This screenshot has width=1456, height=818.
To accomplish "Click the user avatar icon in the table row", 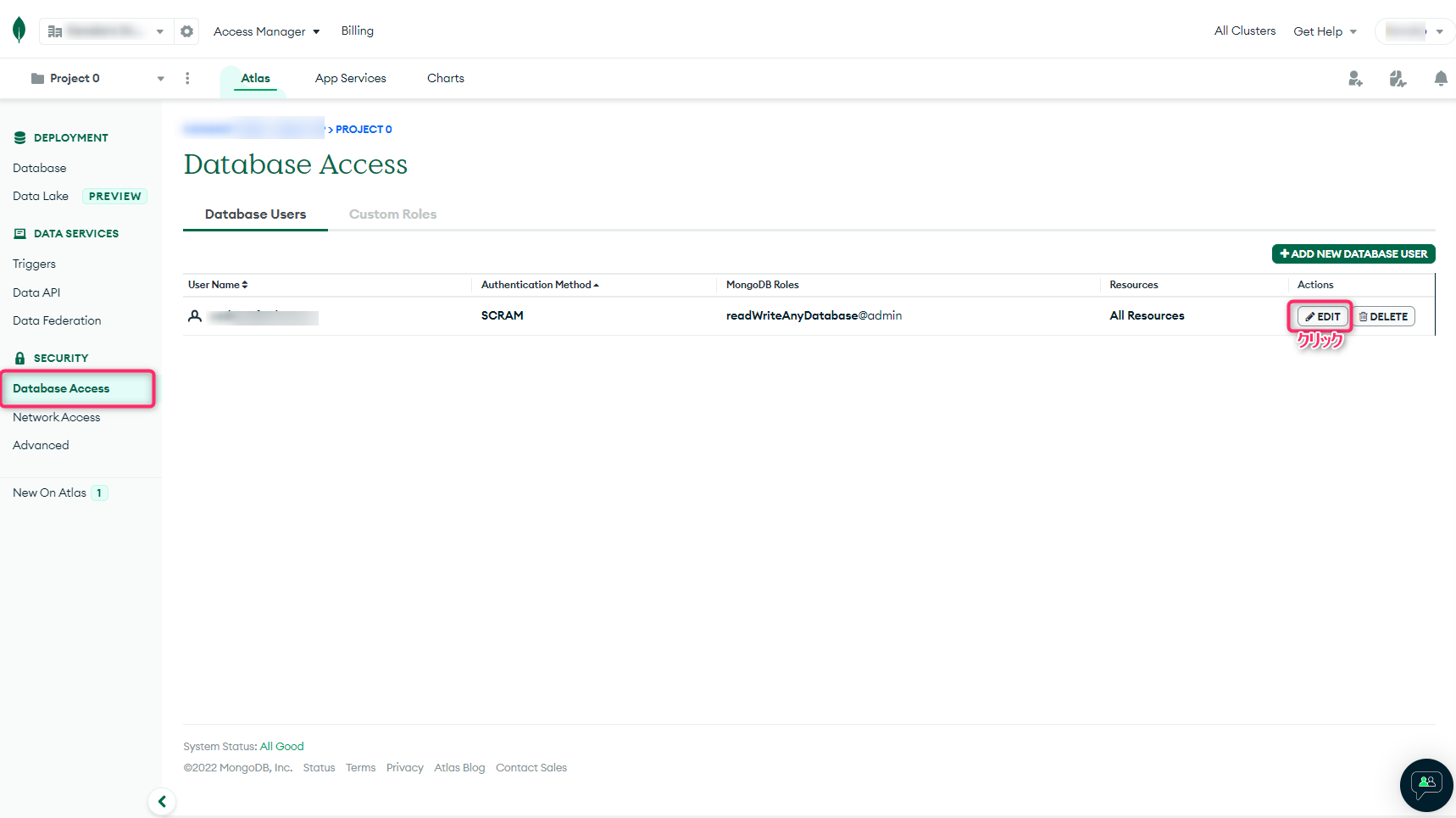I will [196, 315].
